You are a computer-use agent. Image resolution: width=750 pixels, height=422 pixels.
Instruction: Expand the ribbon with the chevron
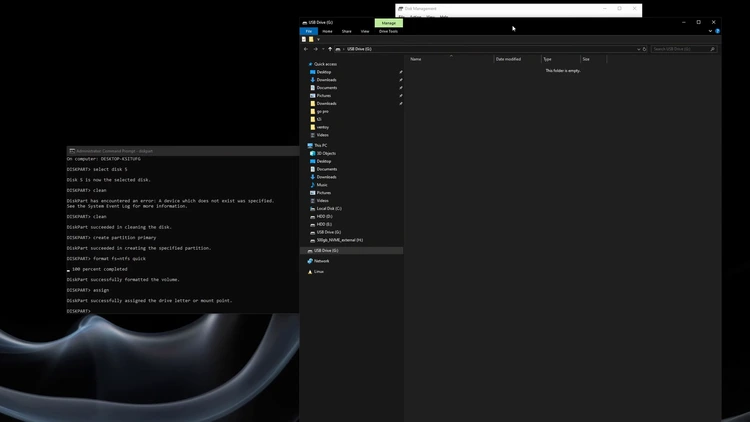pyautogui.click(x=710, y=31)
